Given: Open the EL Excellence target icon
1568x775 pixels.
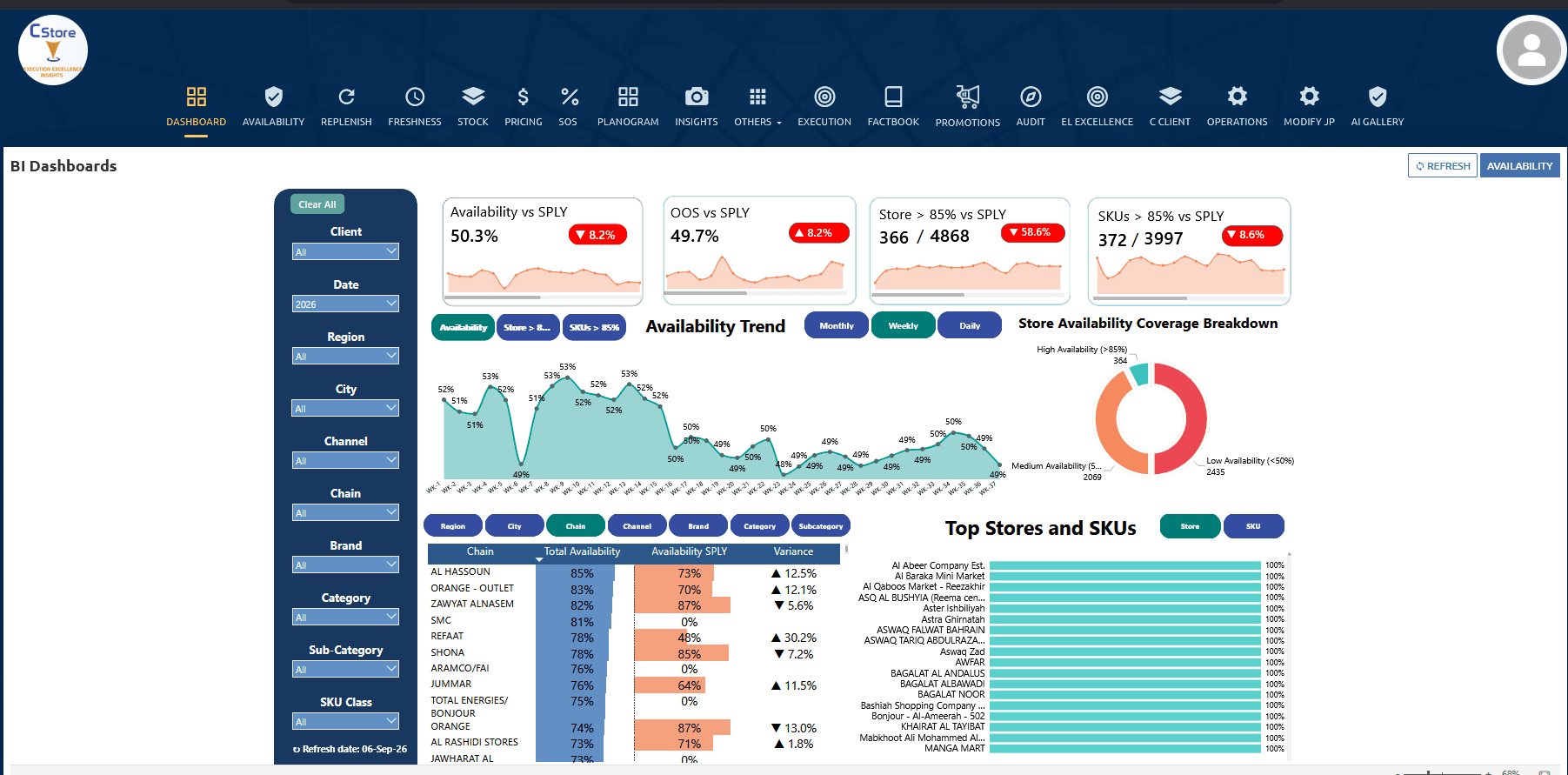Looking at the screenshot, I should pos(1098,97).
